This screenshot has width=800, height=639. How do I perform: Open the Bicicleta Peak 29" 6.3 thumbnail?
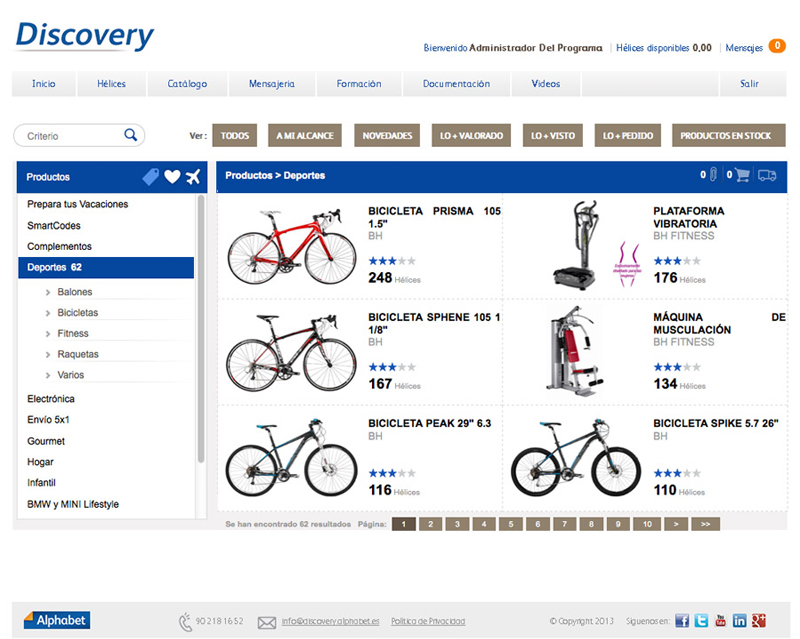[291, 458]
